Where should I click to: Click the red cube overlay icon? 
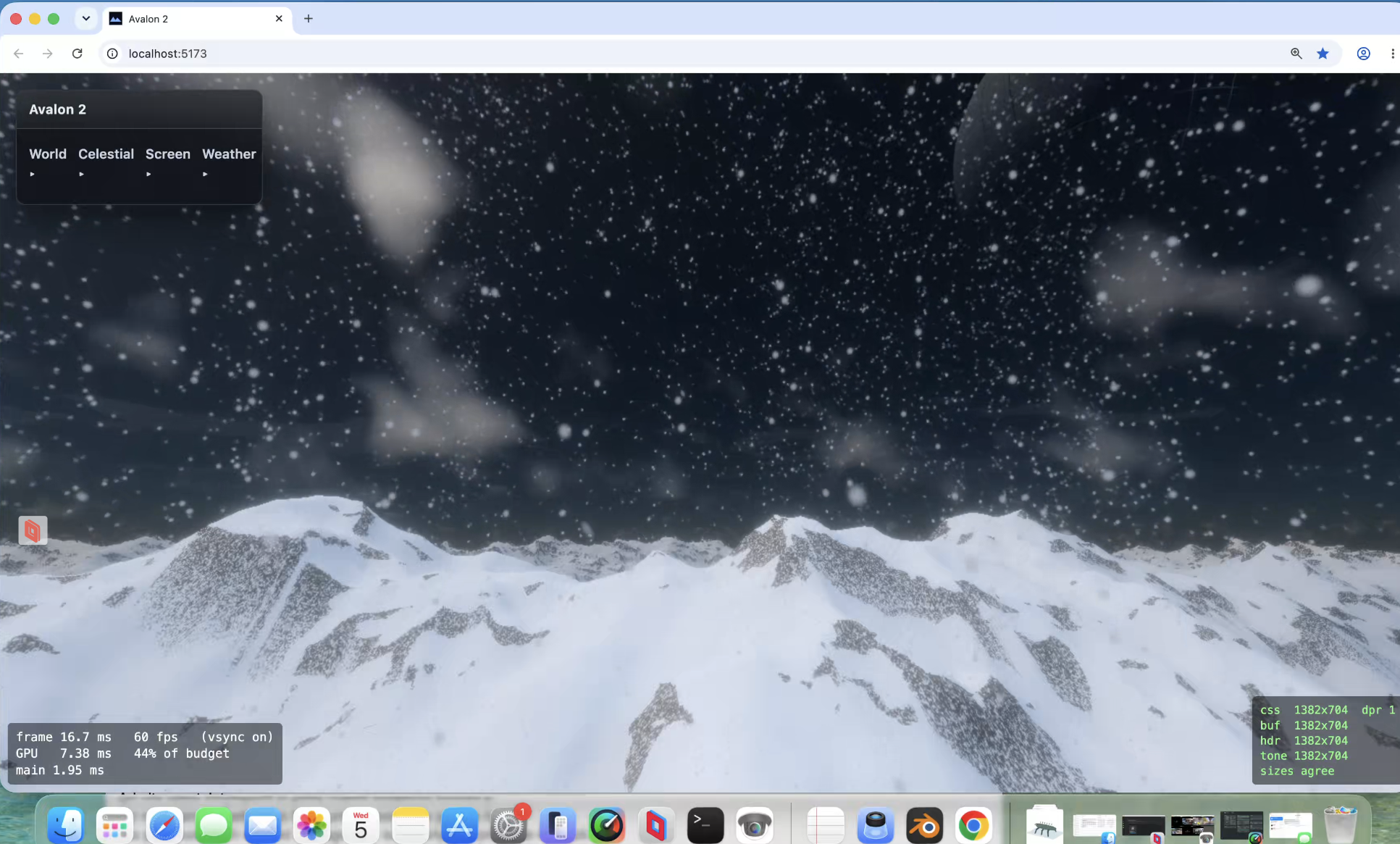pos(33,530)
